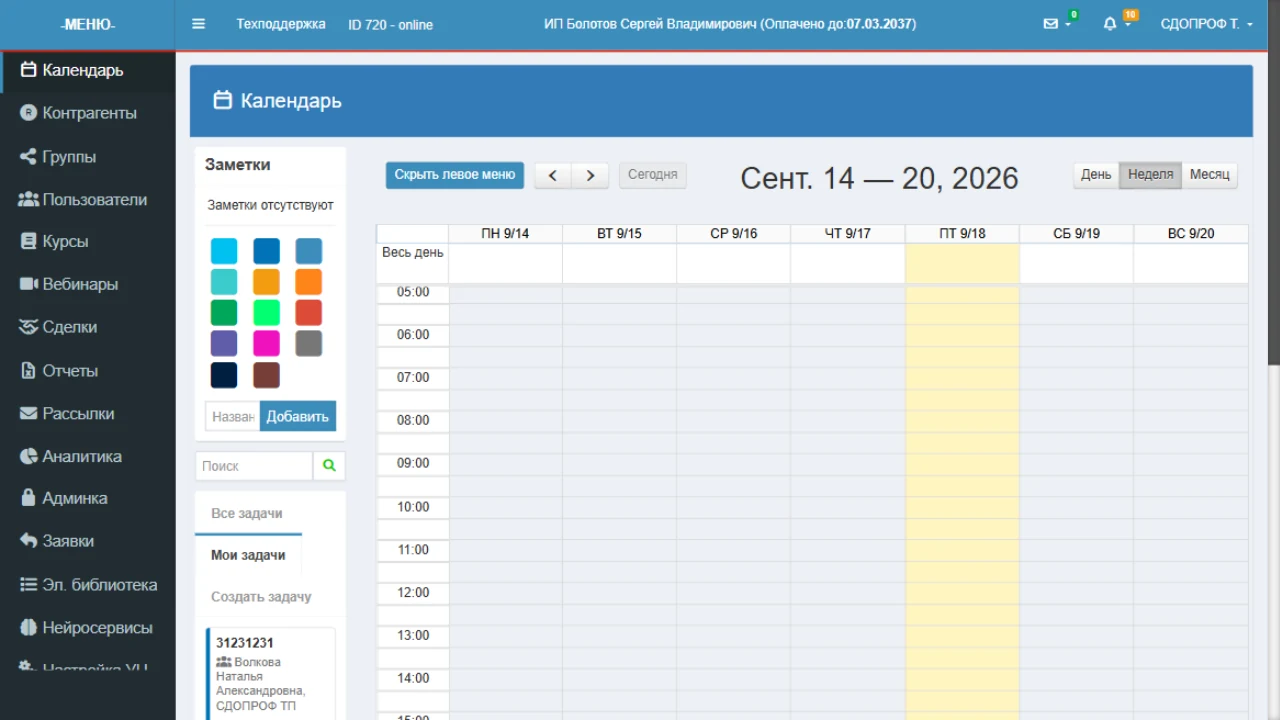Open the mail envelope notifications icon
This screenshot has width=1280, height=720.
coord(1051,24)
